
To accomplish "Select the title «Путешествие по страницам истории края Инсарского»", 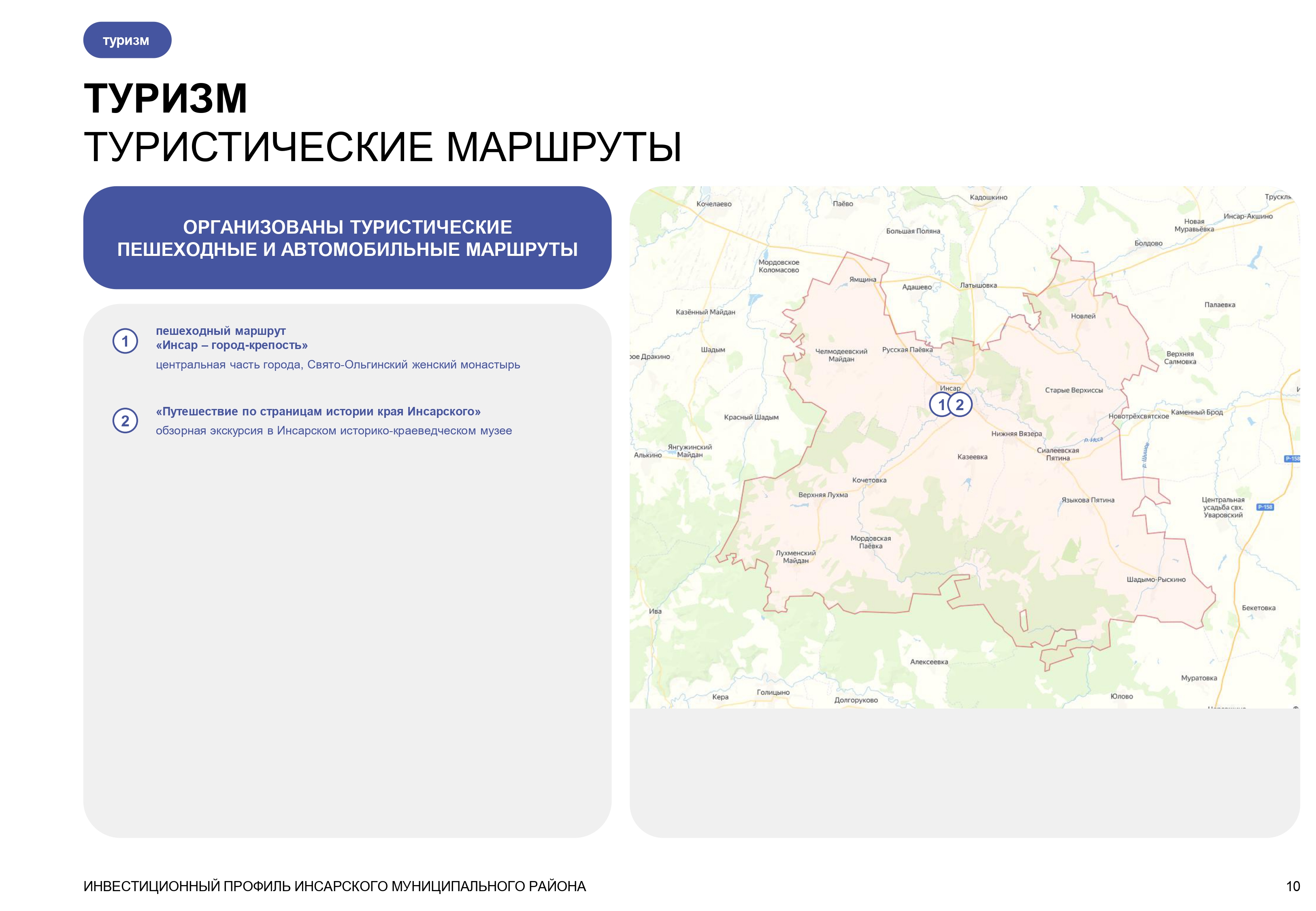I will (318, 411).
